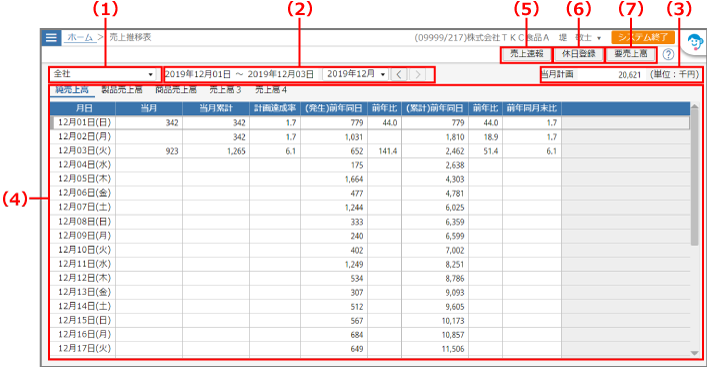Expand the 全社 department dropdown
707x367 pixels.
(103, 74)
